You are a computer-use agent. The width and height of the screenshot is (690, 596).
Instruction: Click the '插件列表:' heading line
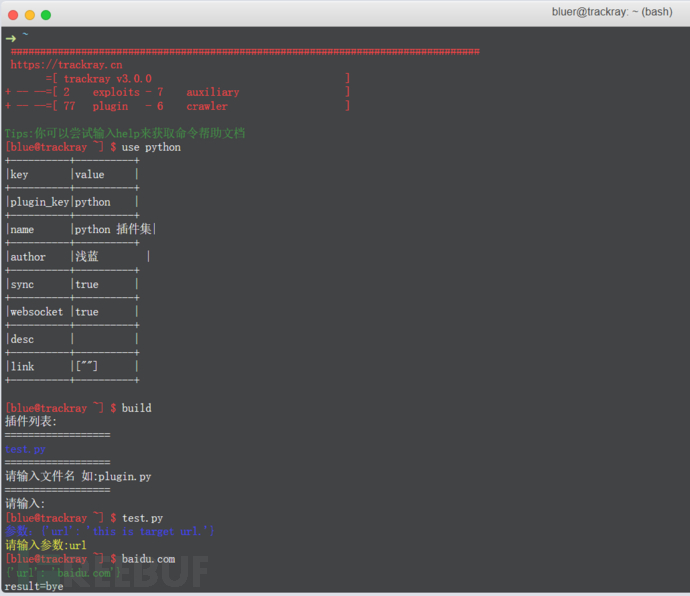31,422
